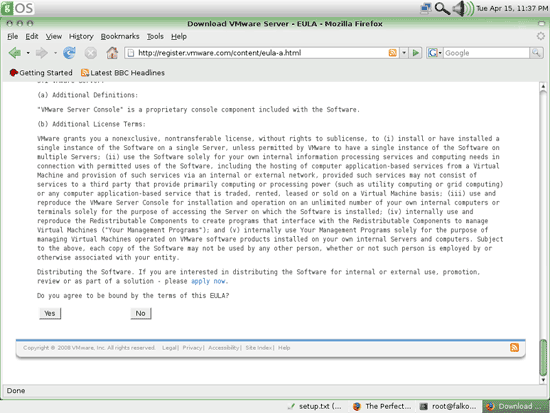This screenshot has height=413, width=550.
Task: Open the gOS magnifier search icon
Action: pos(442,8)
